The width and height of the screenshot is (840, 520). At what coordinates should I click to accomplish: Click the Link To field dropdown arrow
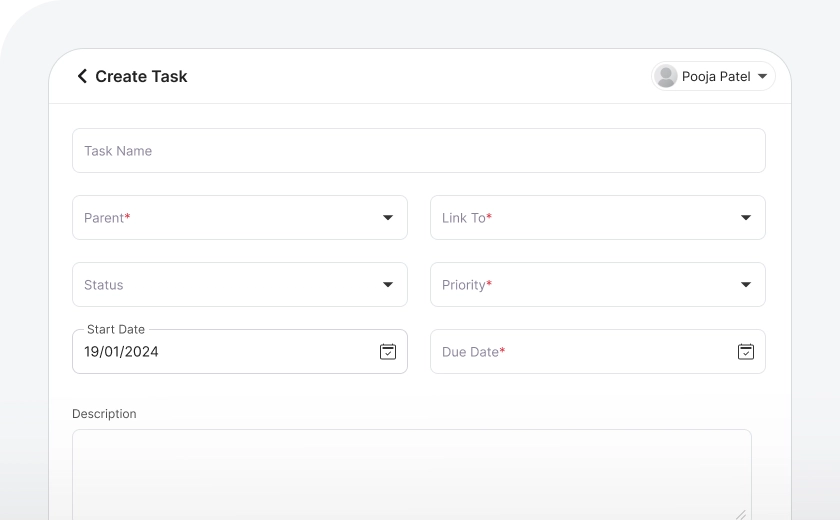746,218
